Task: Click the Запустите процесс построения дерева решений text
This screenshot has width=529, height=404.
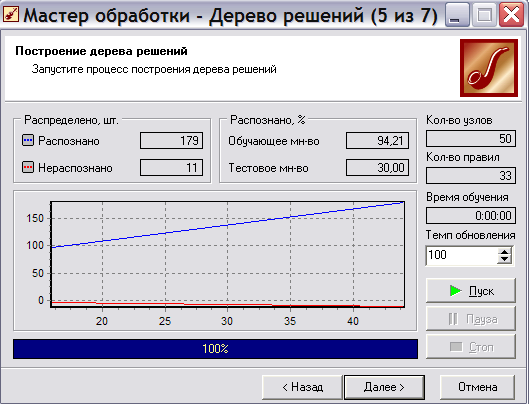Action: [x=154, y=69]
